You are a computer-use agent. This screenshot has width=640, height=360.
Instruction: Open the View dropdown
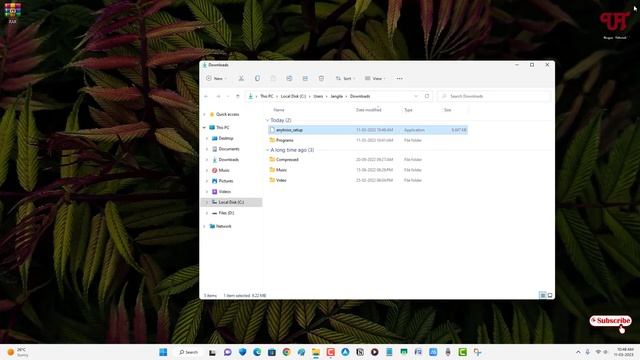pyautogui.click(x=375, y=78)
